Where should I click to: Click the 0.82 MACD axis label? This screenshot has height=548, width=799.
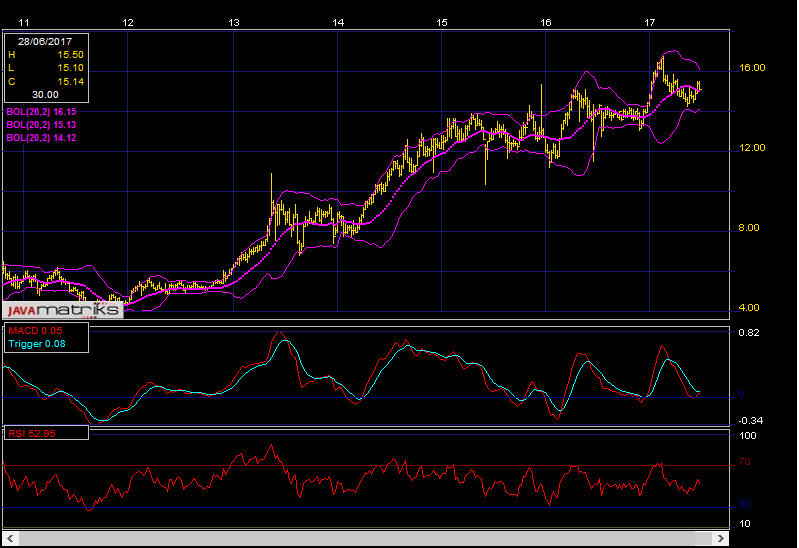tap(749, 333)
